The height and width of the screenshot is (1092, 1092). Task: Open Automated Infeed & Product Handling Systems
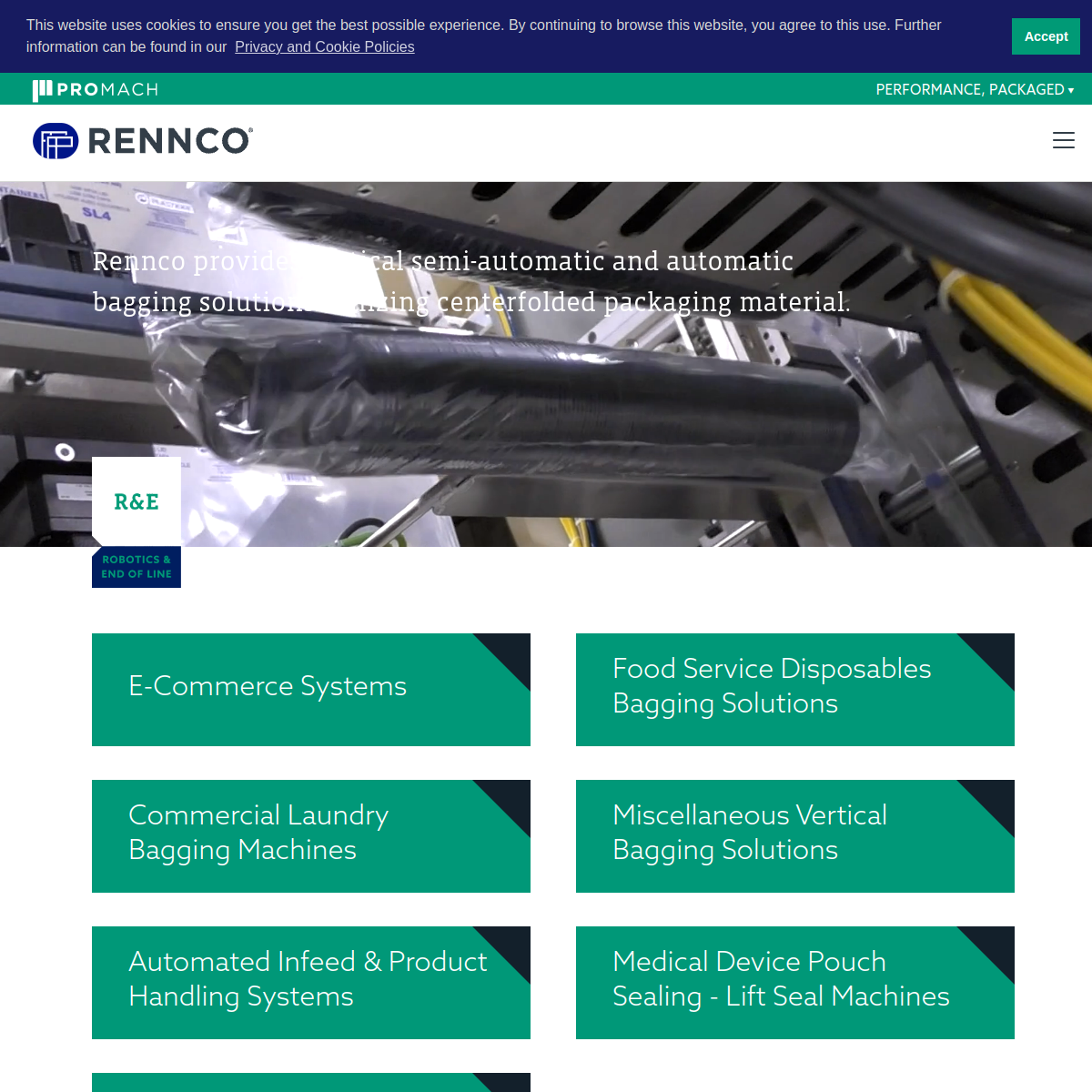point(311,983)
